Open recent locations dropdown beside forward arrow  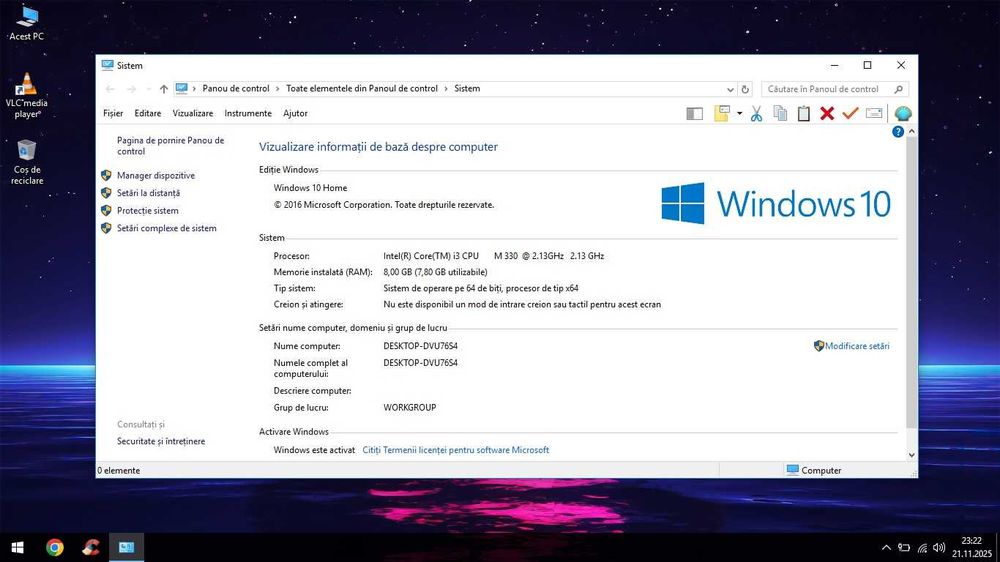coord(149,89)
